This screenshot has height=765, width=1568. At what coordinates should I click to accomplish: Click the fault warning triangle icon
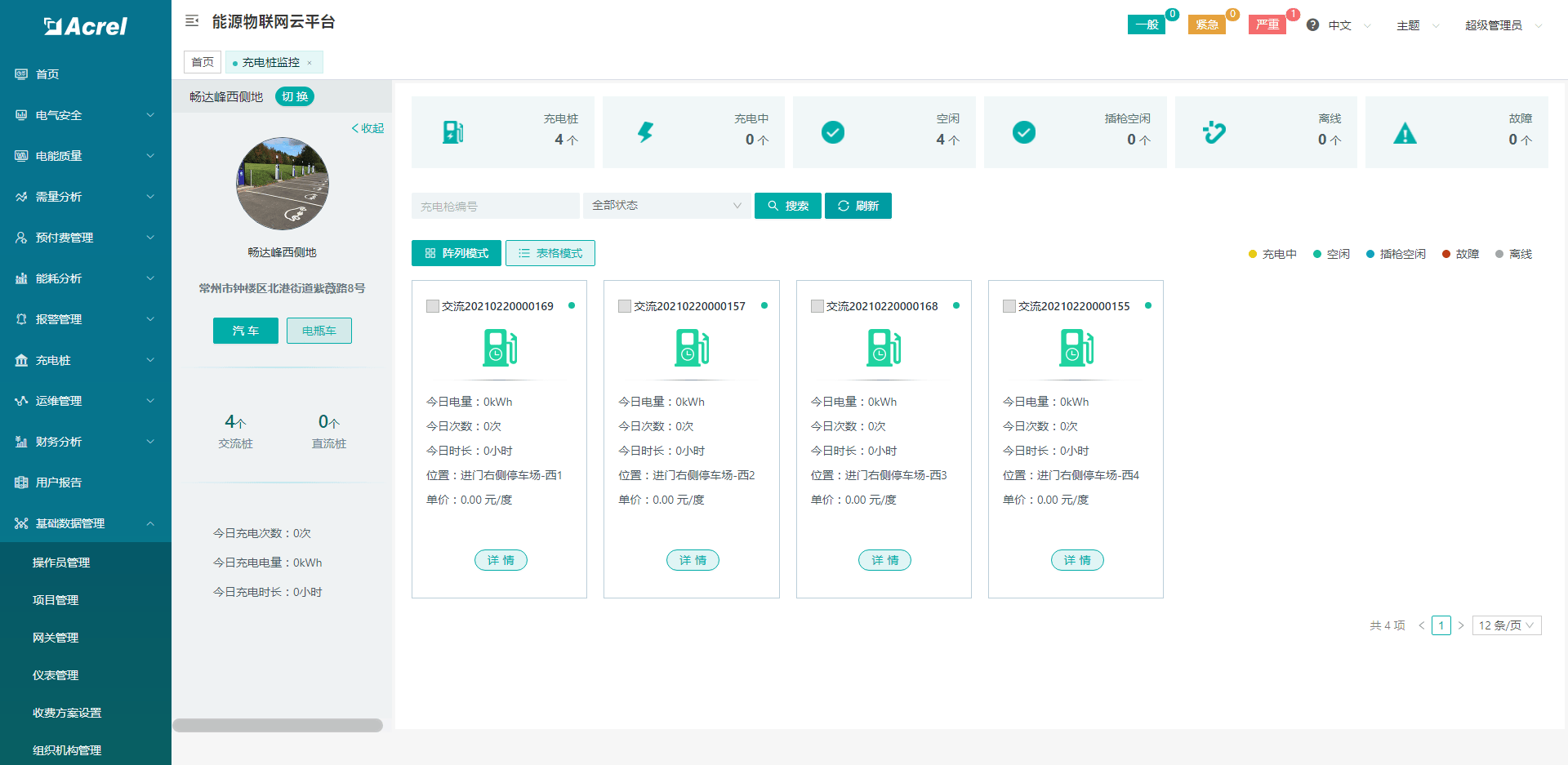[1405, 133]
